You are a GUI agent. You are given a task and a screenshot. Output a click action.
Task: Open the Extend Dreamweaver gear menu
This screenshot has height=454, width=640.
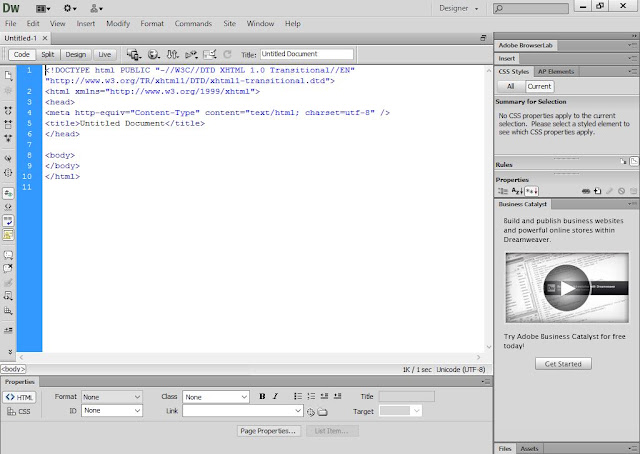coord(70,8)
